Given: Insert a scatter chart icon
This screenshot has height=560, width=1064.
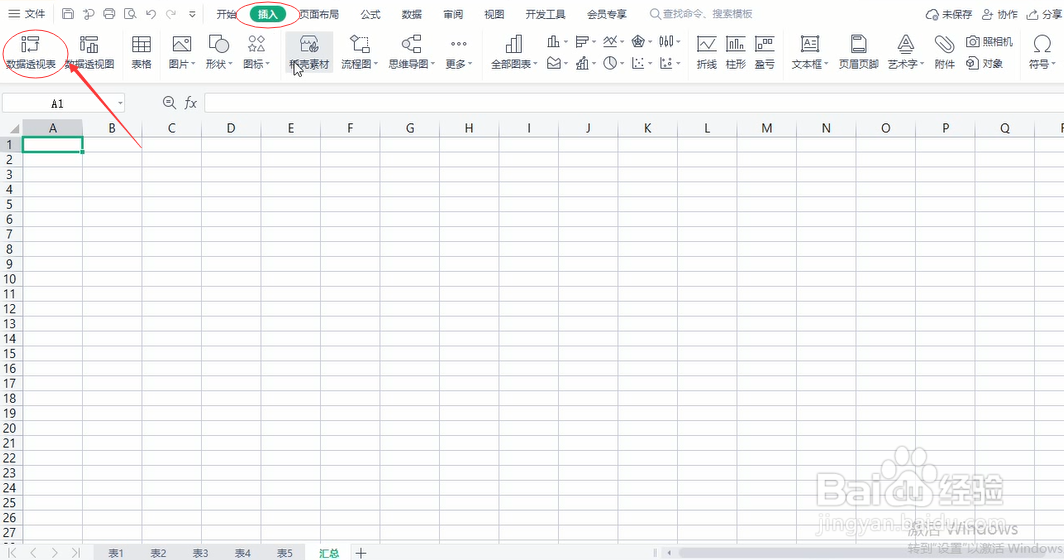Looking at the screenshot, I should pos(641,63).
